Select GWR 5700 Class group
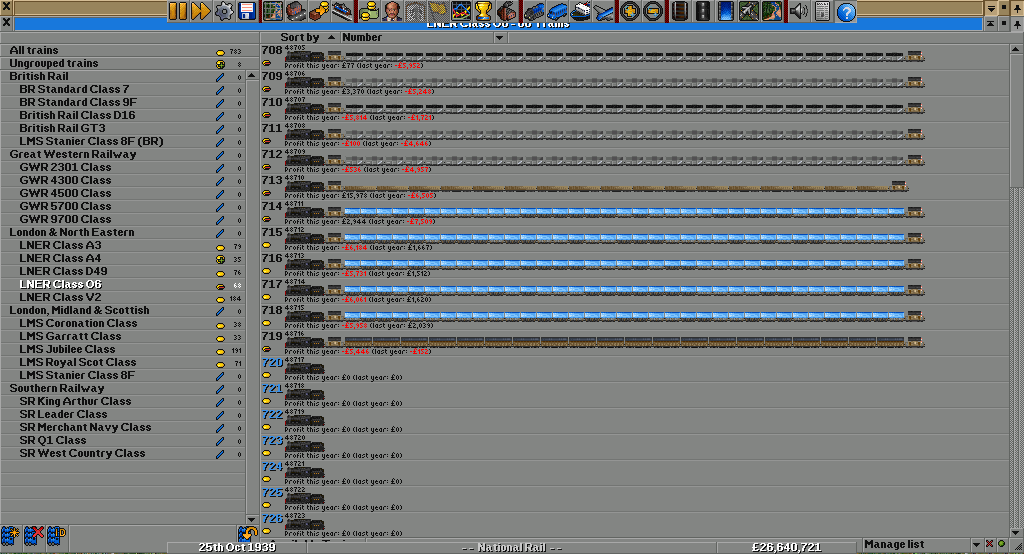 pos(123,206)
